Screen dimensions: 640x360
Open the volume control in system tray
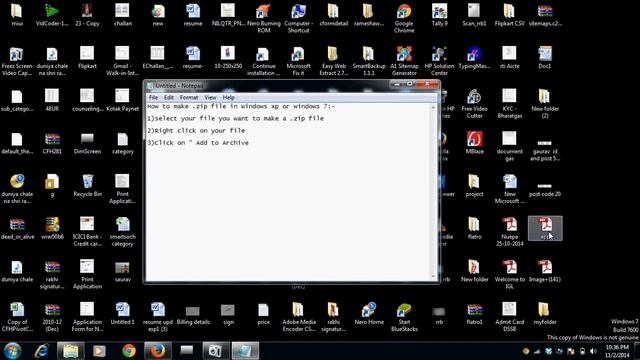593,351
